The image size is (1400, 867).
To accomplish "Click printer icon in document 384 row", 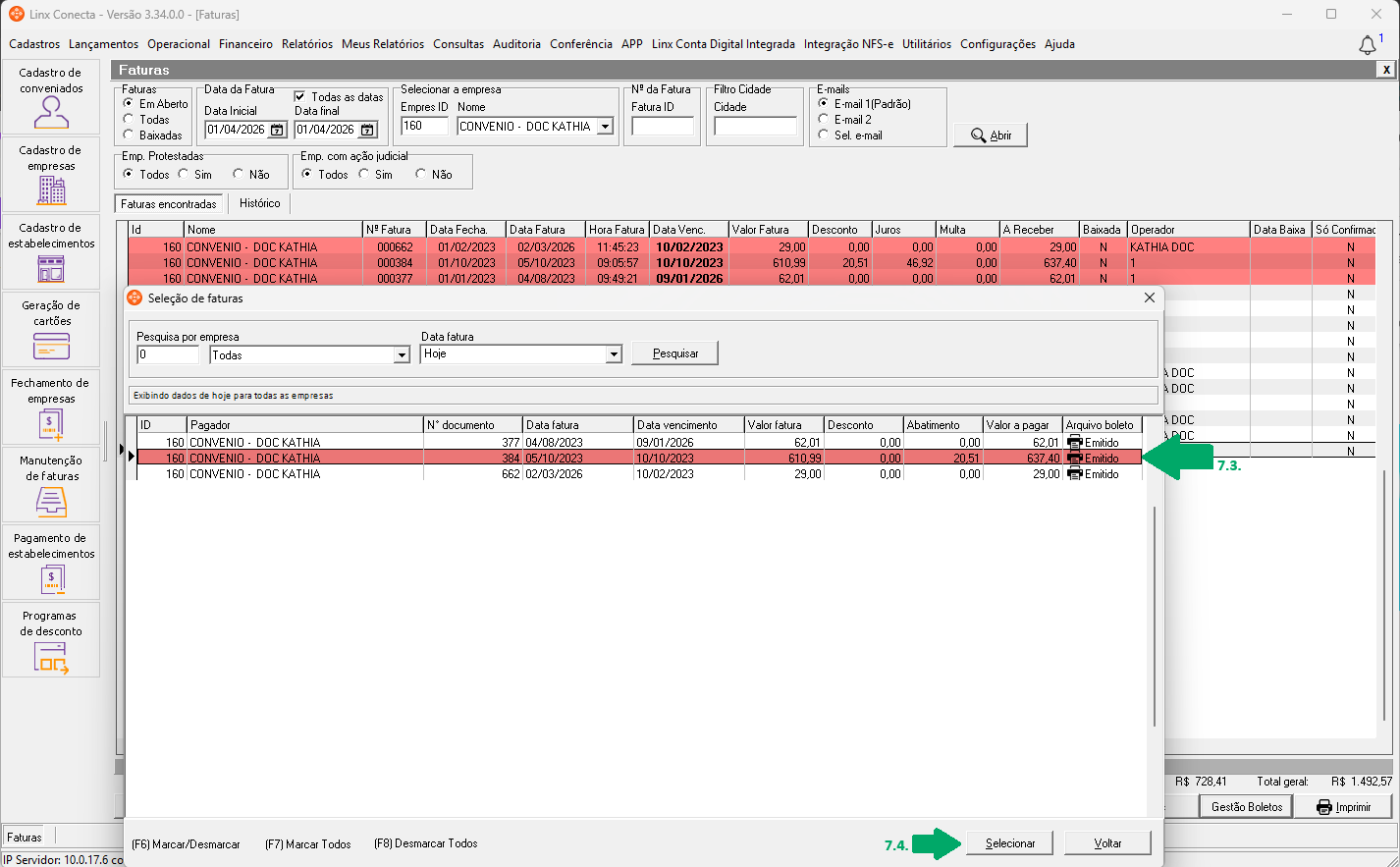I will pyautogui.click(x=1074, y=459).
